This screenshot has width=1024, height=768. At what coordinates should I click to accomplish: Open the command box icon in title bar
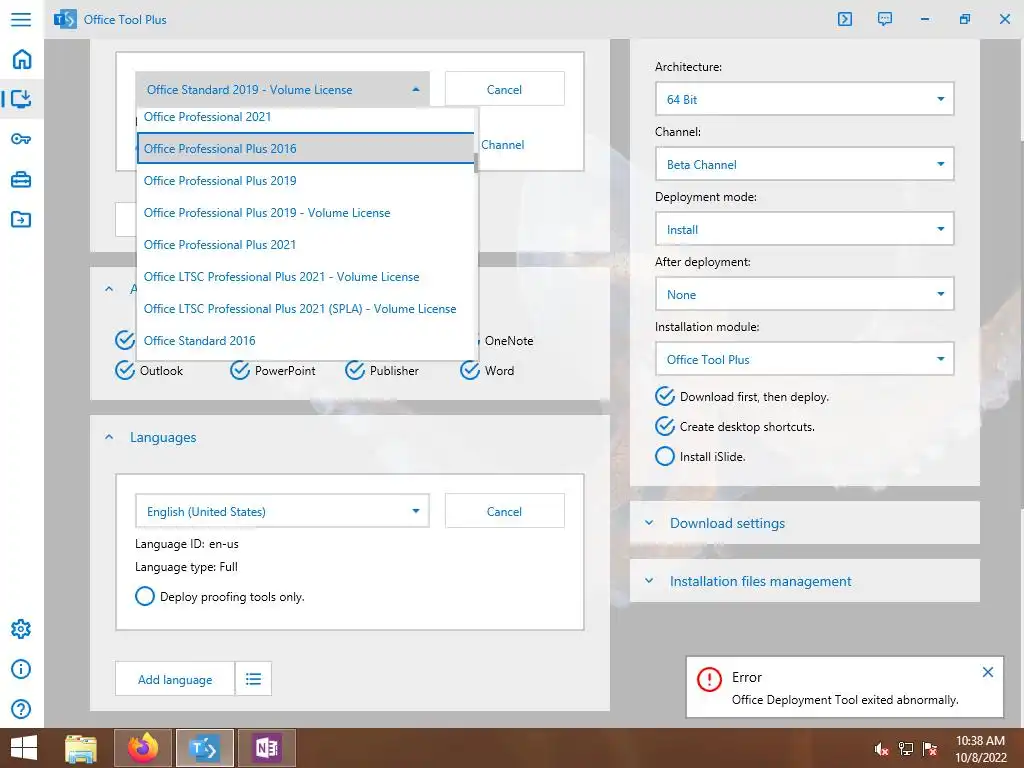845,19
